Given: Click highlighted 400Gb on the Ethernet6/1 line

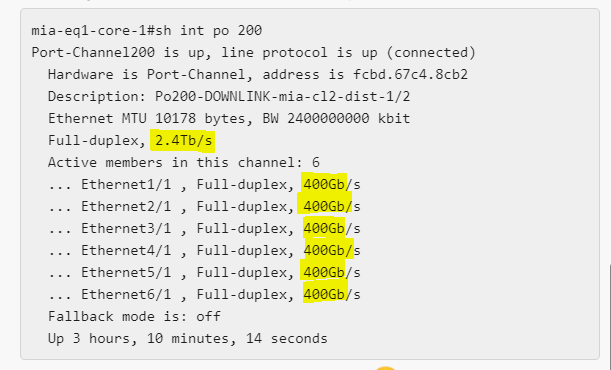Looking at the screenshot, I should point(325,294).
